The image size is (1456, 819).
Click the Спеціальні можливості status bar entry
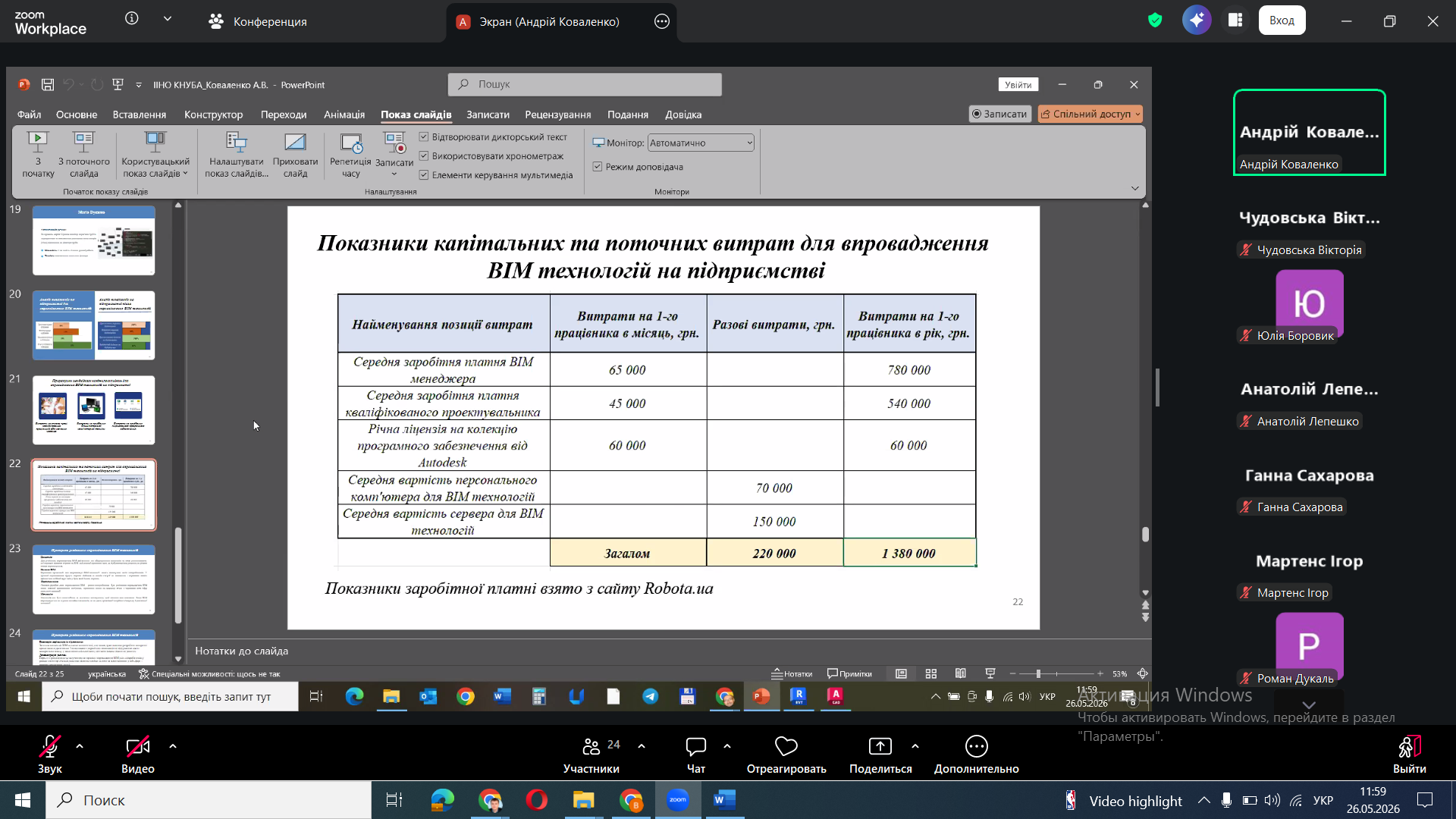tap(209, 673)
